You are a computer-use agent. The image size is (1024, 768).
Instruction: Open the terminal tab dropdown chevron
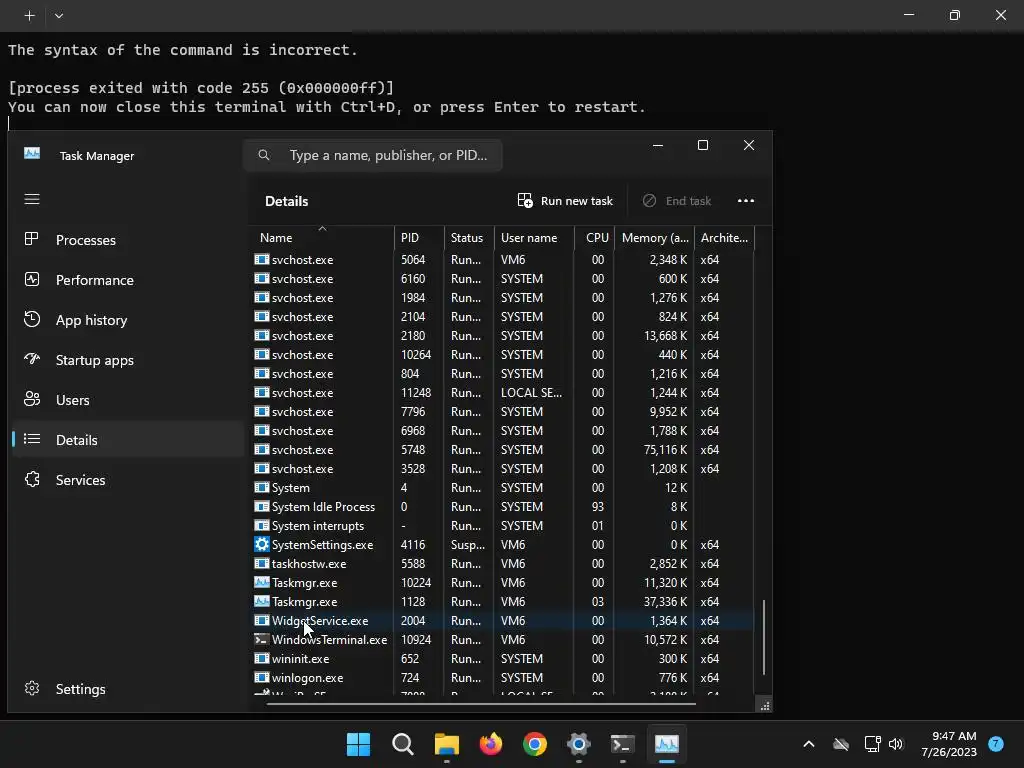(x=59, y=15)
